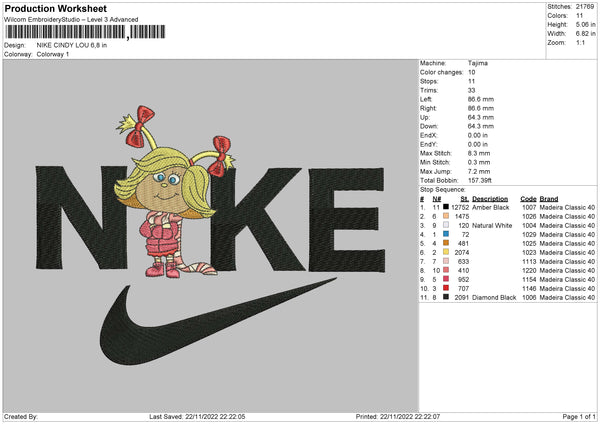Choose the red swatch for code 1146
This screenshot has height=424, width=600.
pos(446,288)
